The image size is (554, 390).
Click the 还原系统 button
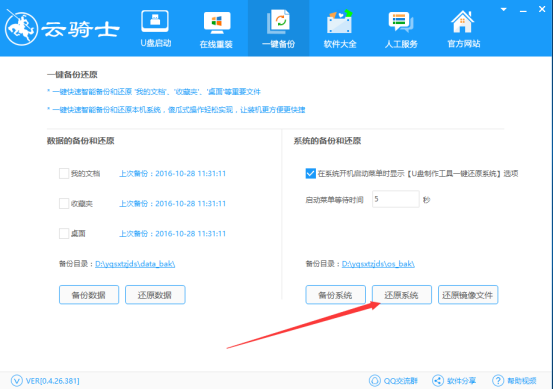[x=402, y=295]
